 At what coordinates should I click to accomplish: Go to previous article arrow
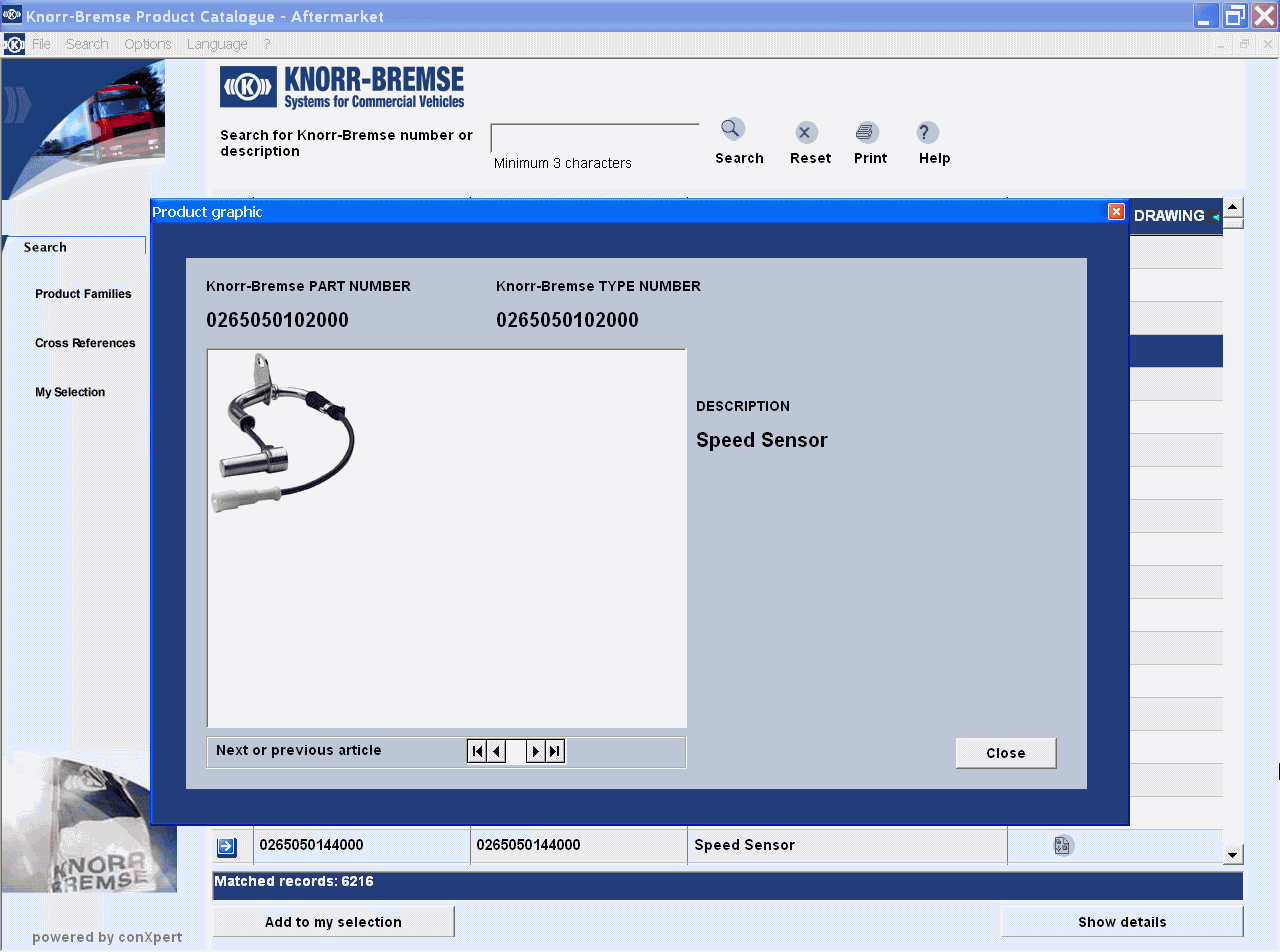point(496,751)
